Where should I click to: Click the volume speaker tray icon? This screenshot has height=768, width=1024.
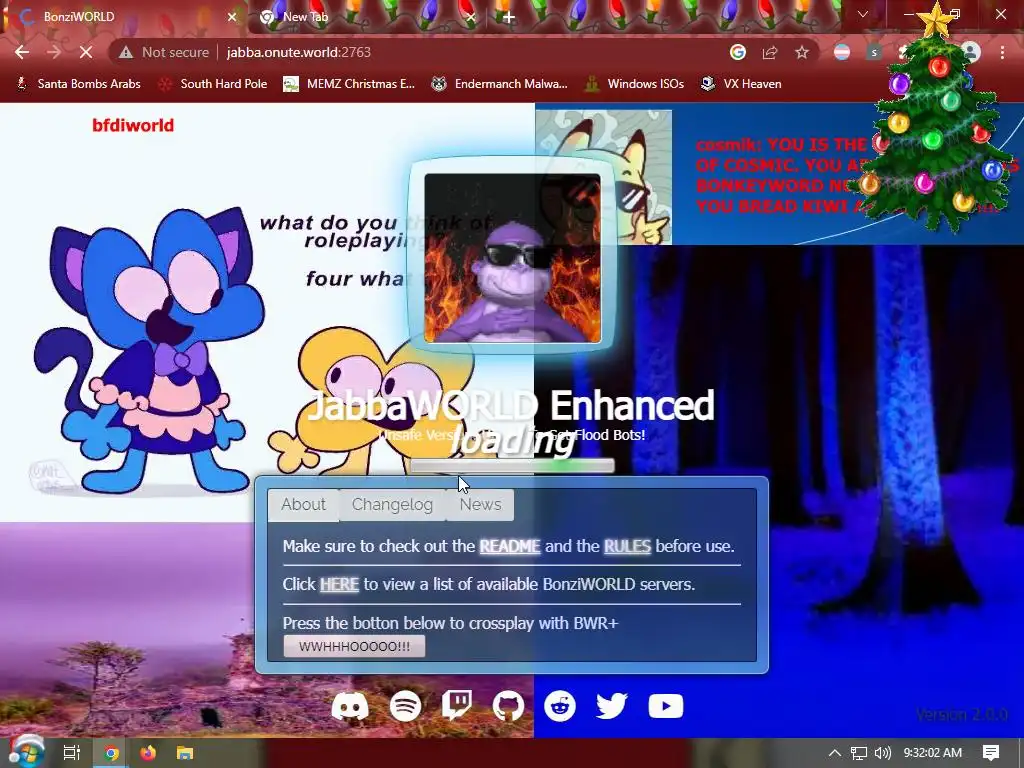(882, 753)
